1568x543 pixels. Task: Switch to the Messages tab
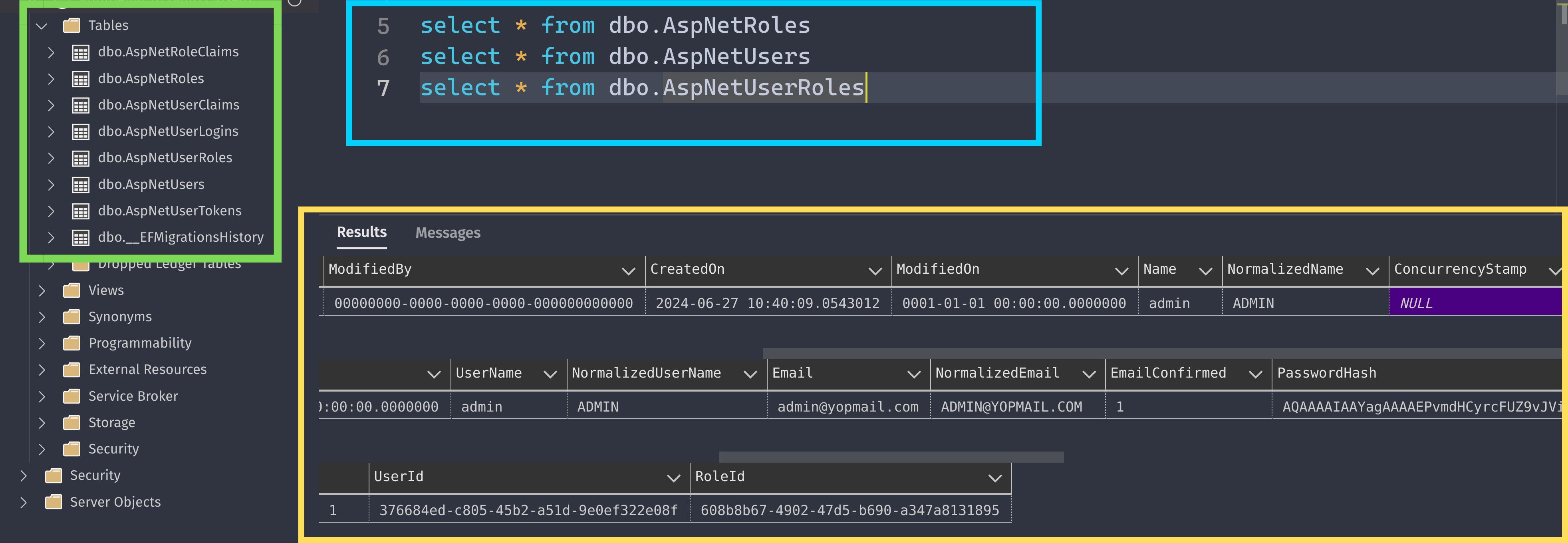click(448, 233)
